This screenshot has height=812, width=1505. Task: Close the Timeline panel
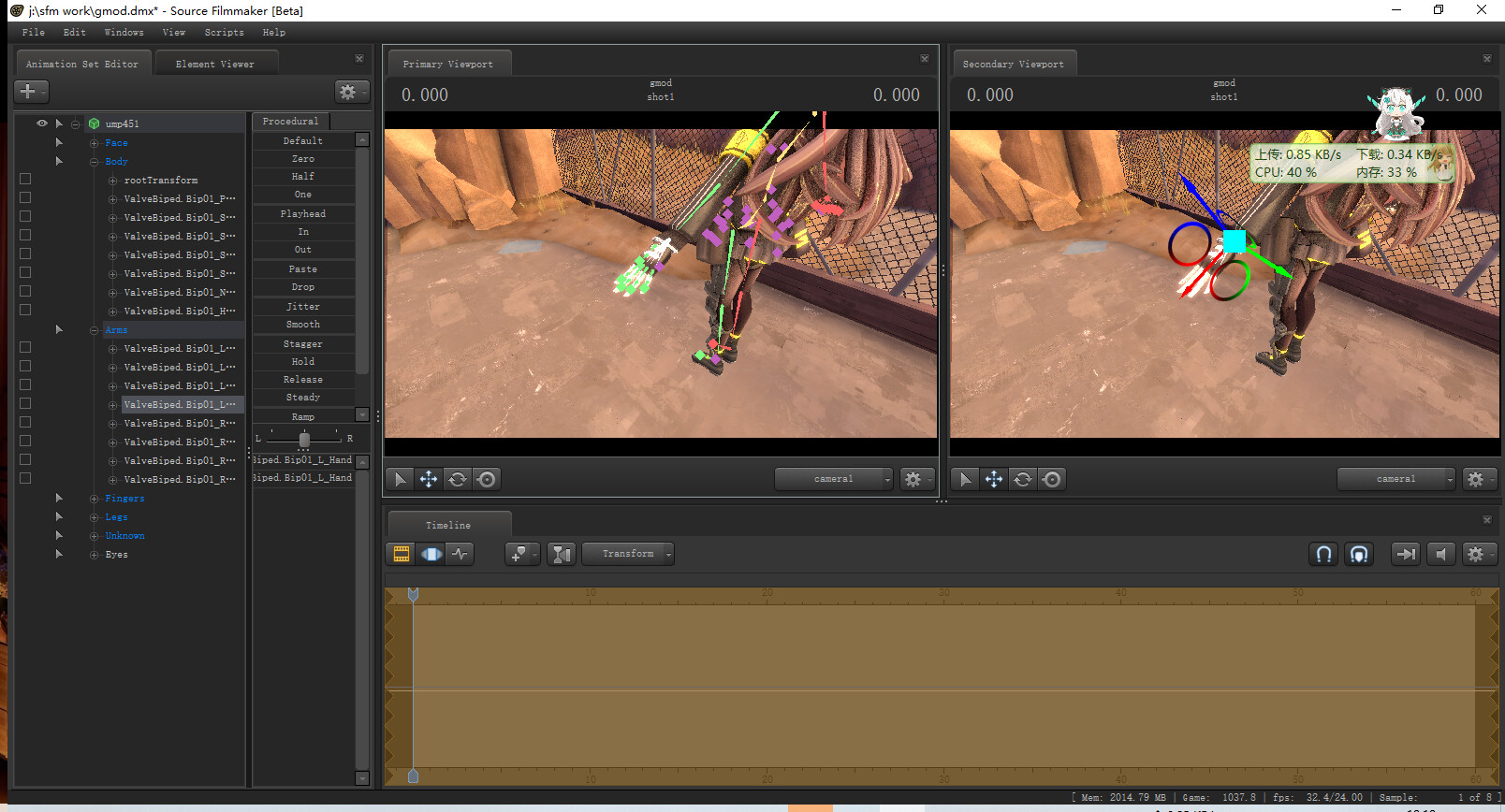pyautogui.click(x=1487, y=520)
